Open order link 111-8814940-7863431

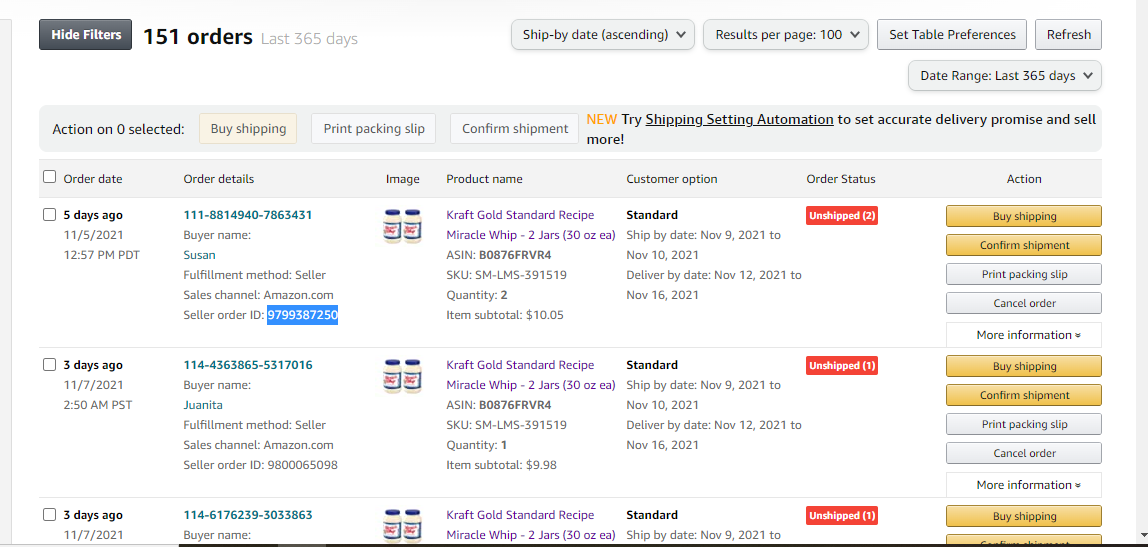pyautogui.click(x=247, y=215)
